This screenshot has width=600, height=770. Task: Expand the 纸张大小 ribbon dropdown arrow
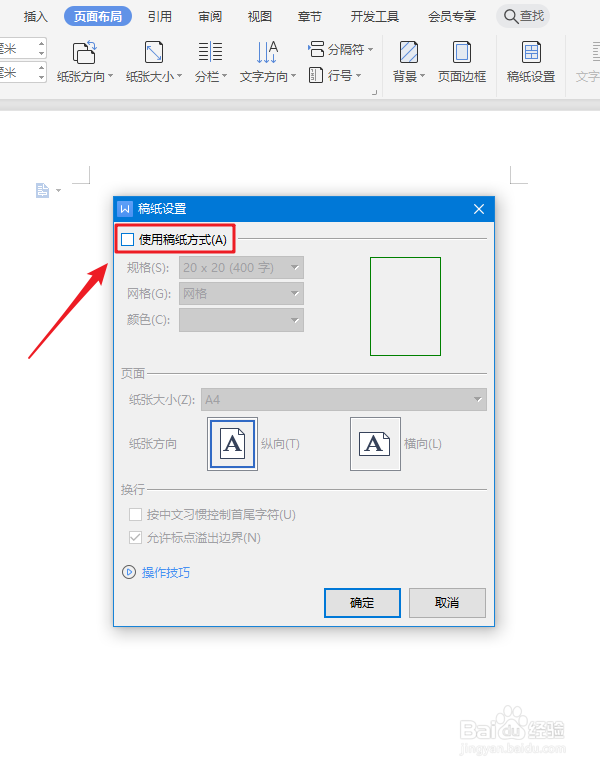click(x=179, y=76)
